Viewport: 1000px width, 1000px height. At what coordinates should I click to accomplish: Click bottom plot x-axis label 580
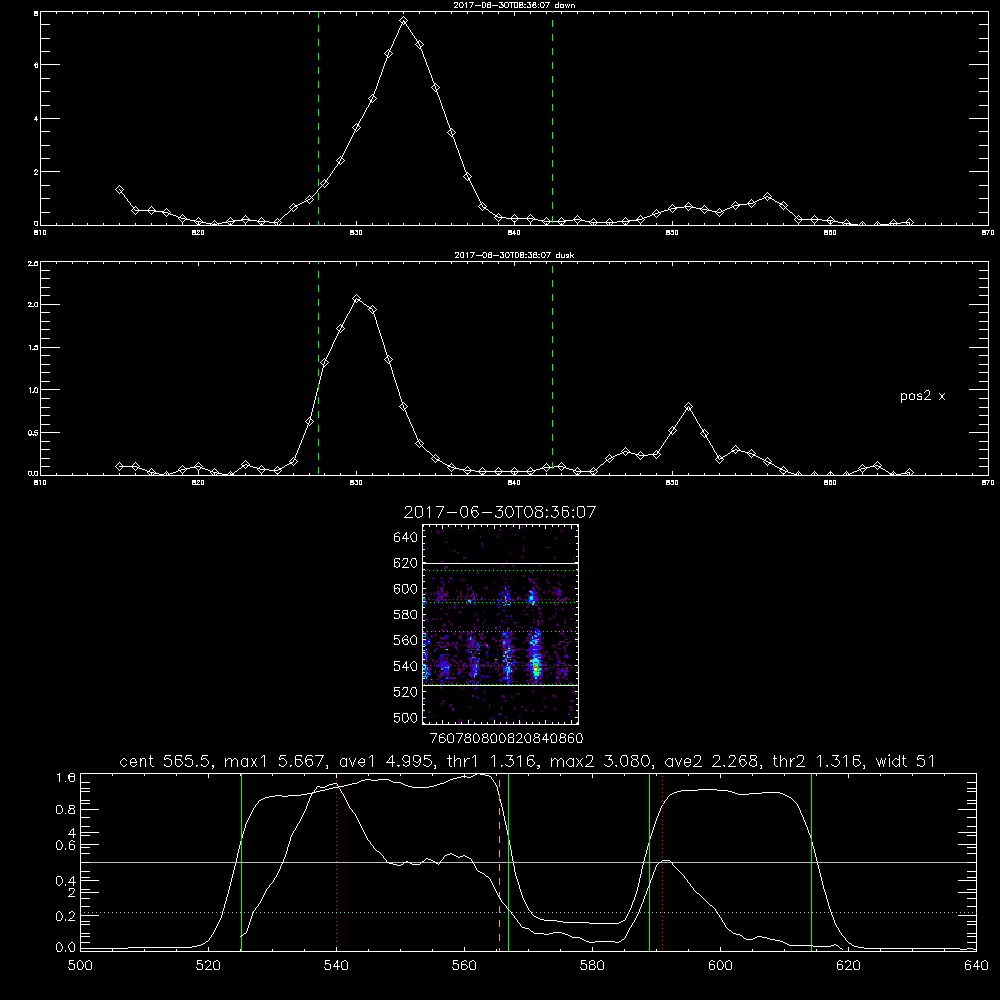(592, 966)
